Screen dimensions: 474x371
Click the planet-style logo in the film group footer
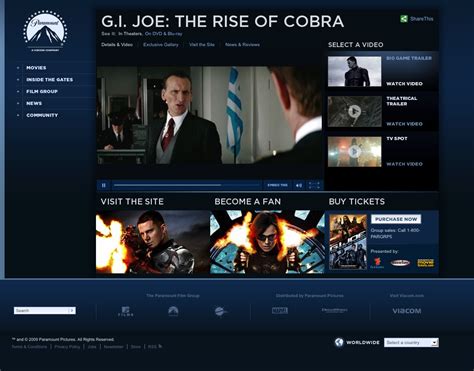click(x=220, y=312)
